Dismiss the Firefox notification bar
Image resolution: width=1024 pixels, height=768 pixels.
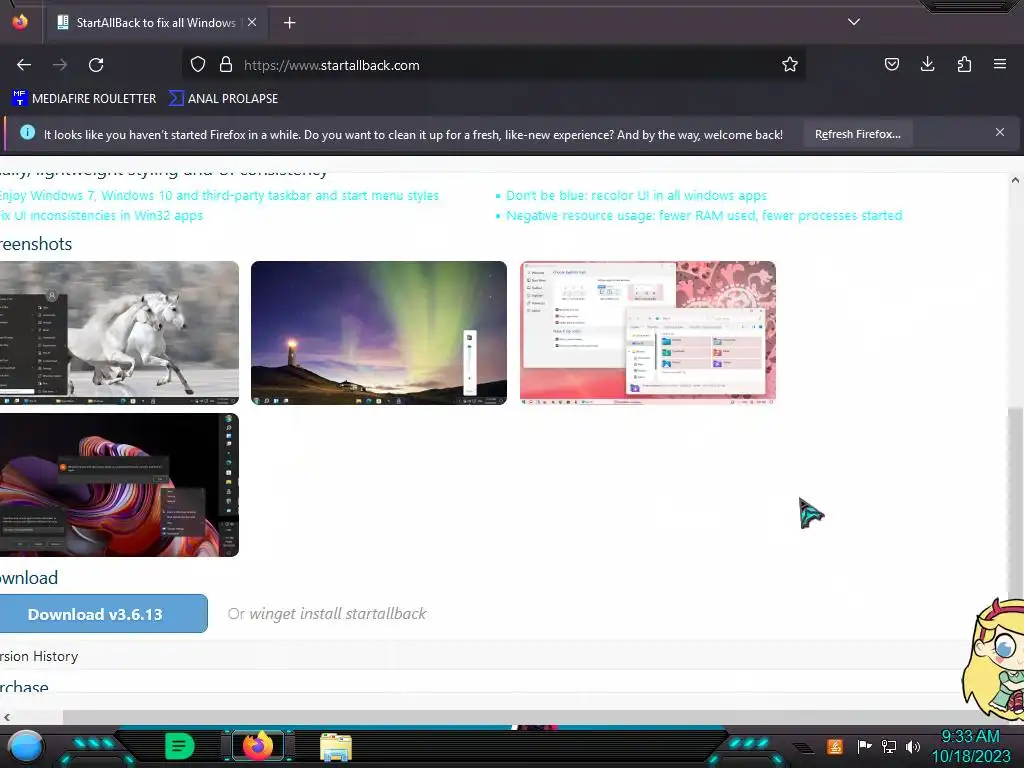[999, 132]
